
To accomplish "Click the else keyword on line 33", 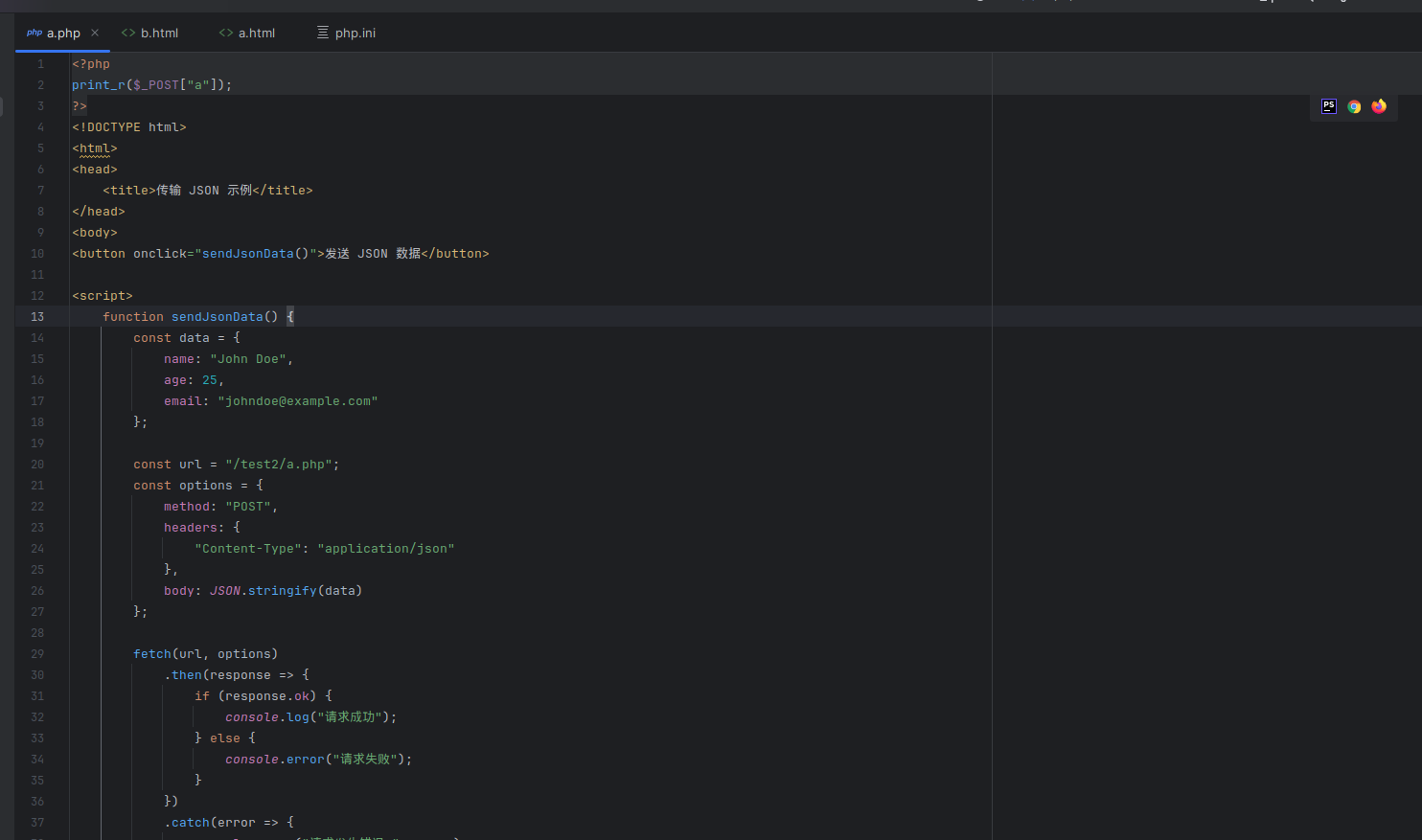I will pyautogui.click(x=225, y=738).
